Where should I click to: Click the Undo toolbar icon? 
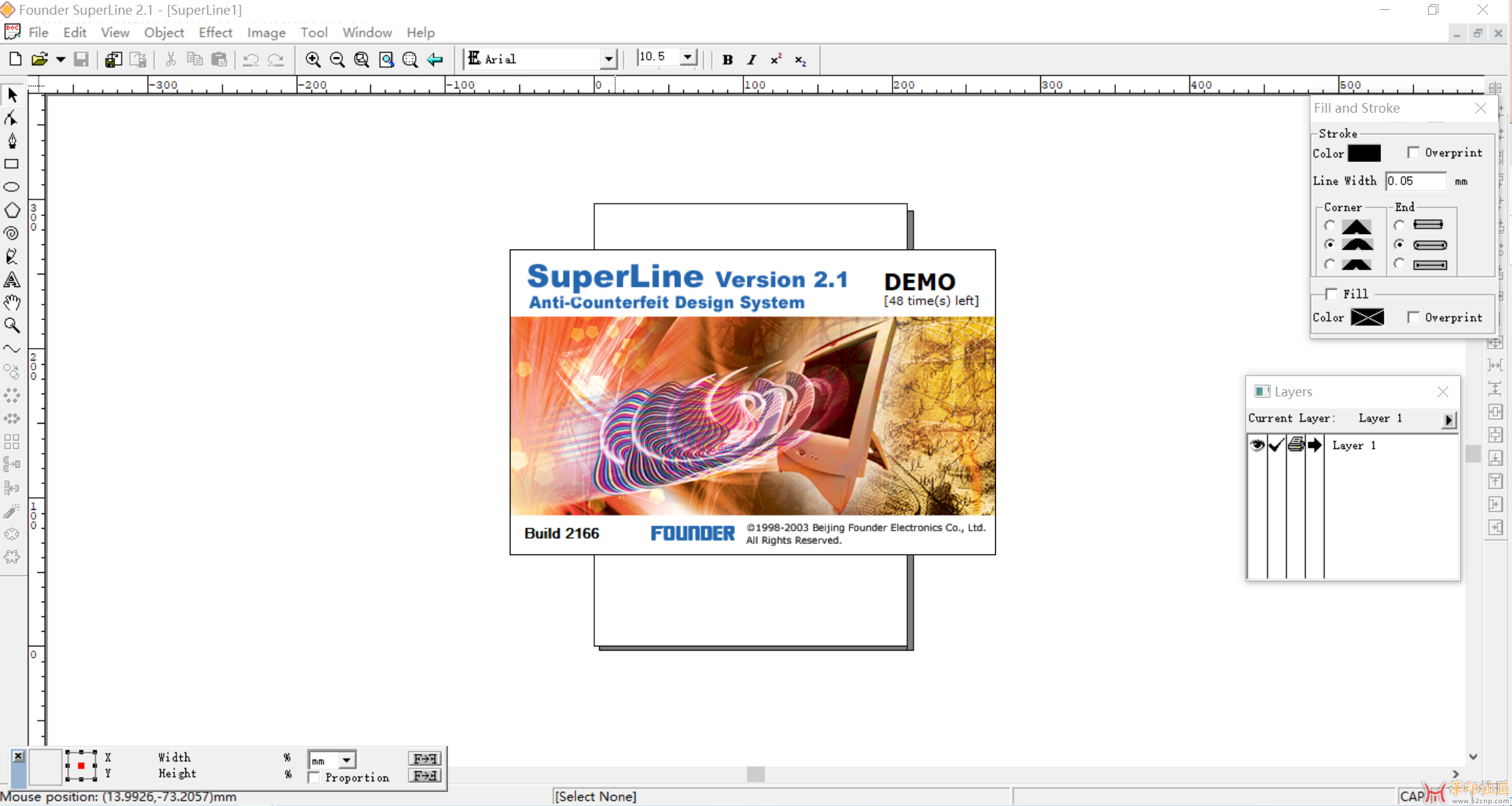[x=251, y=60]
